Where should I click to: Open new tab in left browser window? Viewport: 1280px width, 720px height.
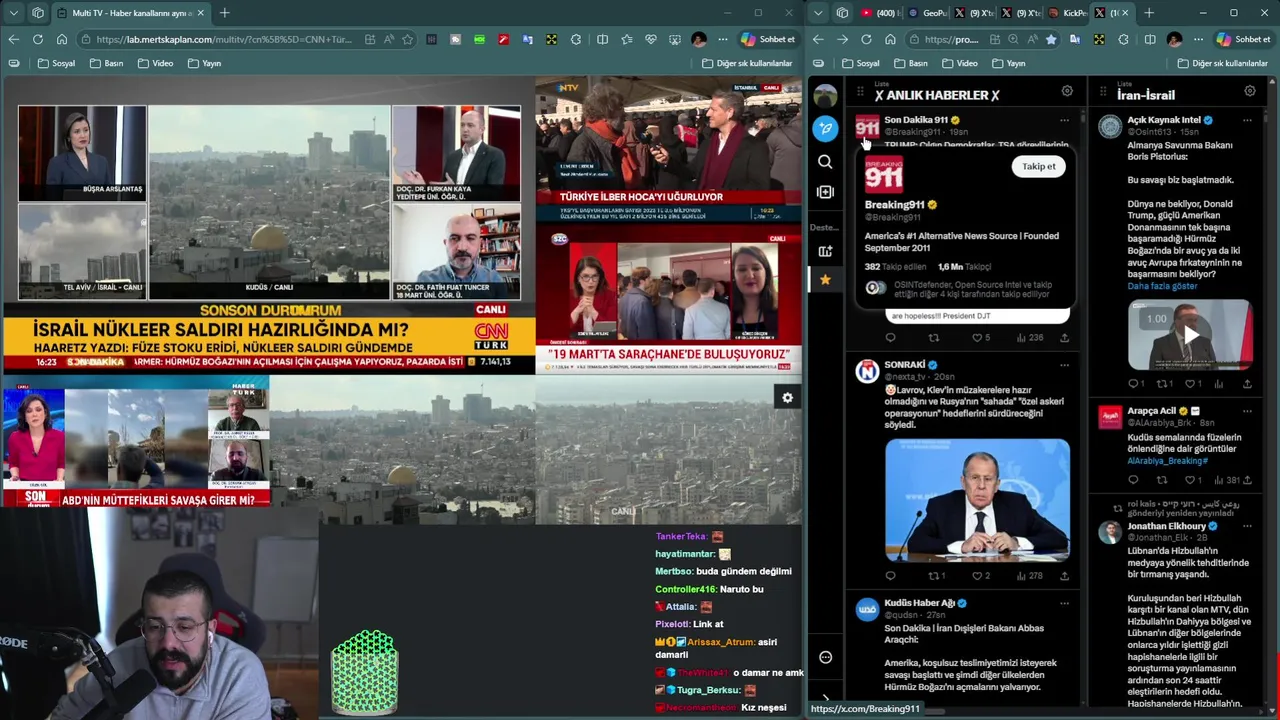[224, 13]
